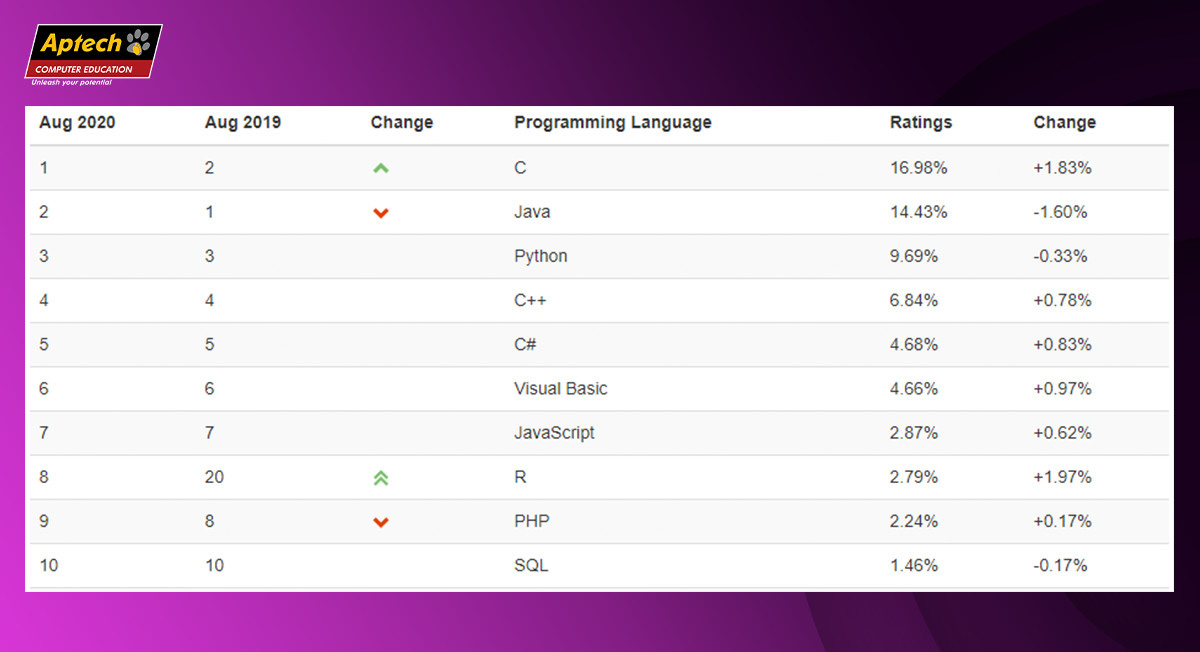Click the green up arrow for C
The height and width of the screenshot is (652, 1200).
[x=380, y=168]
